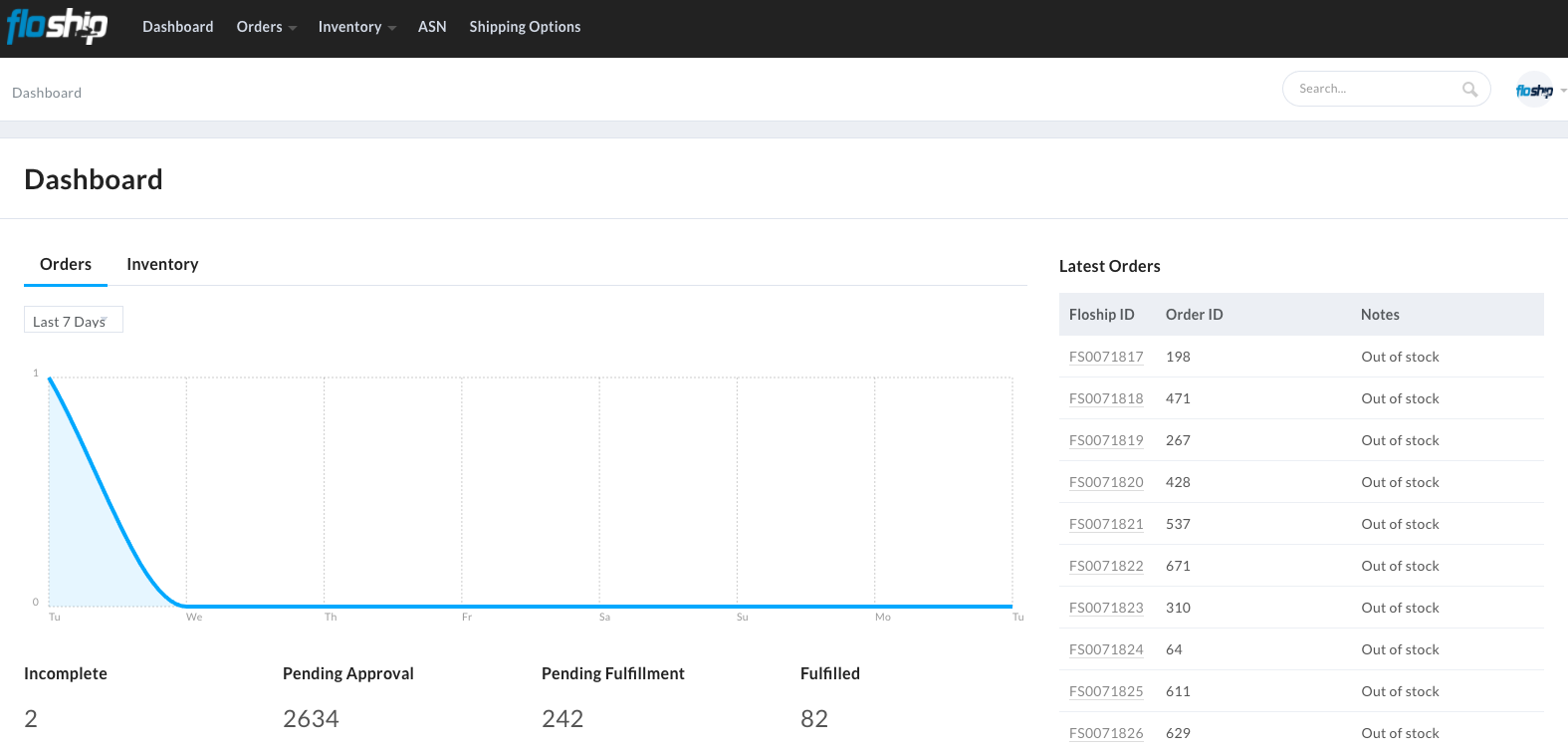Expand the Inventory navigation dropdown
This screenshot has height=755, width=1568.
(356, 27)
